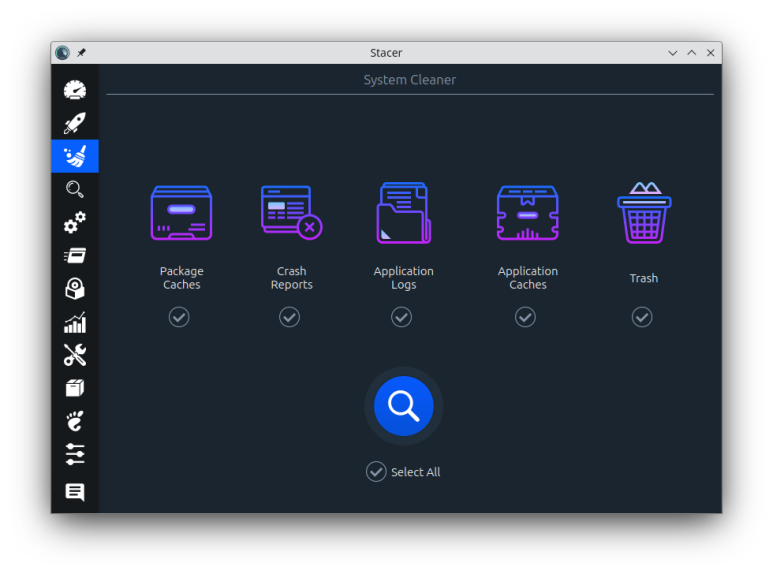Click the Trash basket icon
Image resolution: width=773 pixels, height=574 pixels.
pos(644,213)
